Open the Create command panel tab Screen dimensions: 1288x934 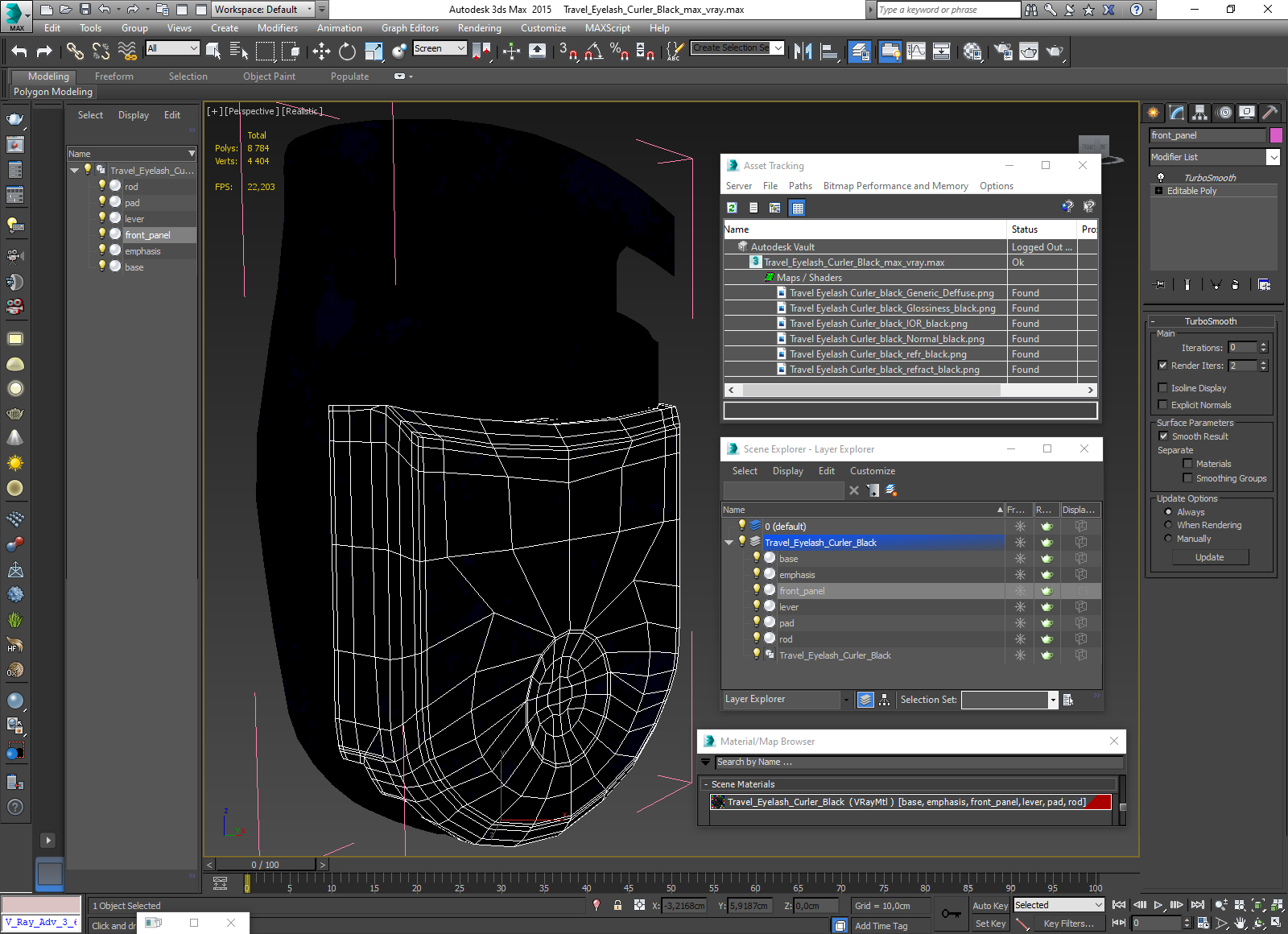pos(1154,113)
